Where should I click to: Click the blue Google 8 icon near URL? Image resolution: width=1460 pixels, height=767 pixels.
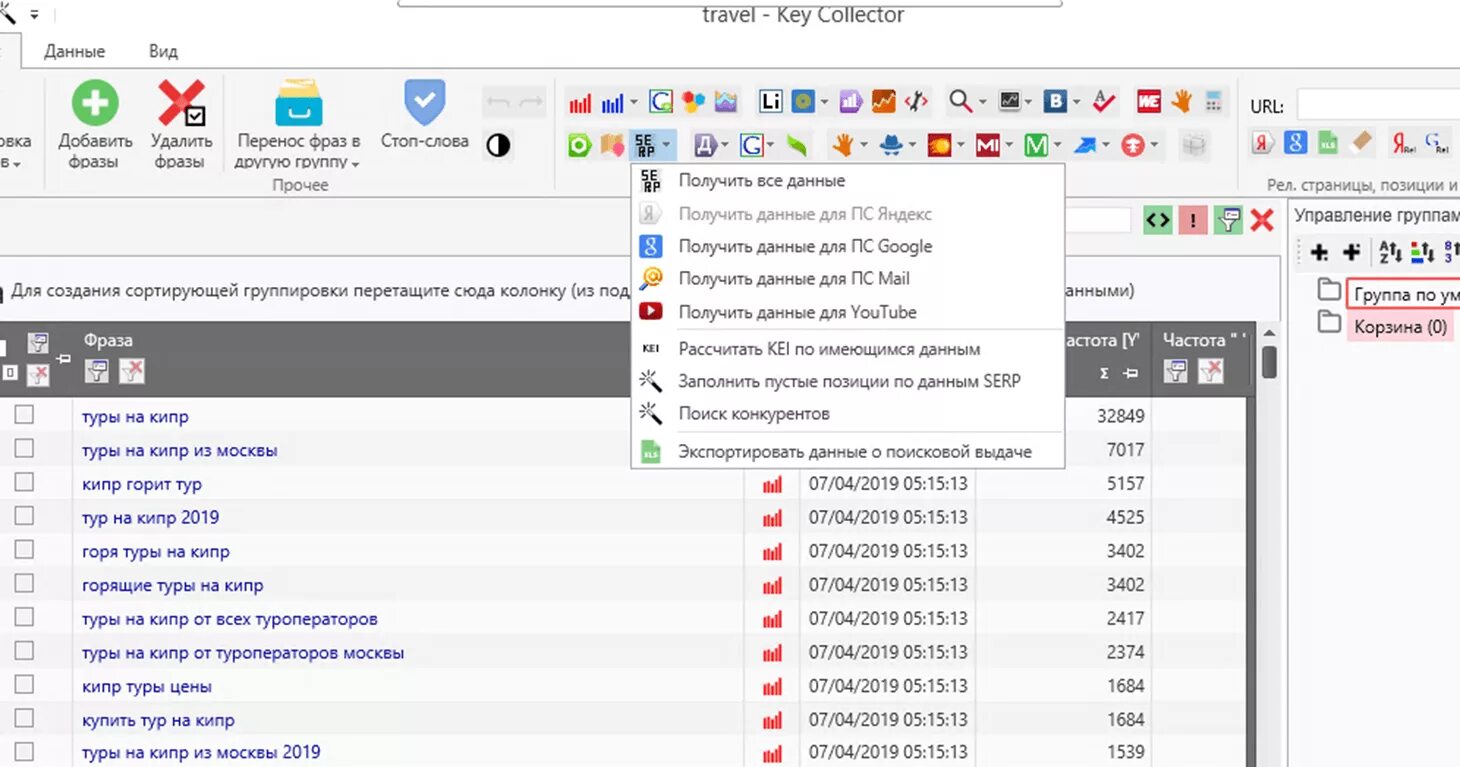pos(1295,143)
